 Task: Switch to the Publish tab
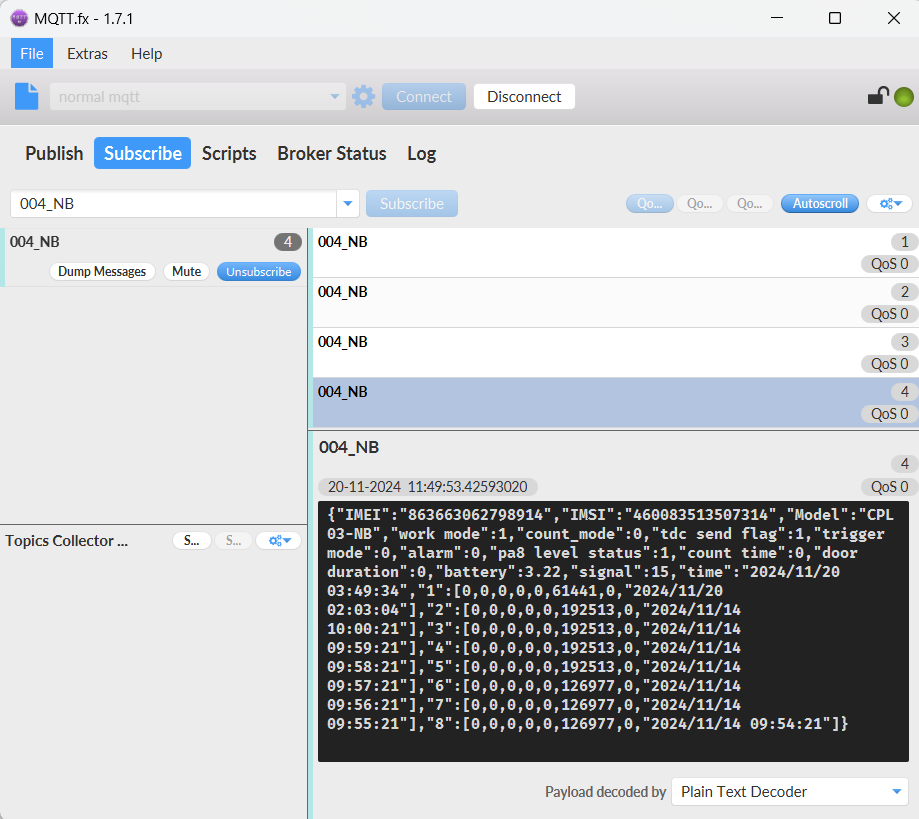tap(54, 153)
